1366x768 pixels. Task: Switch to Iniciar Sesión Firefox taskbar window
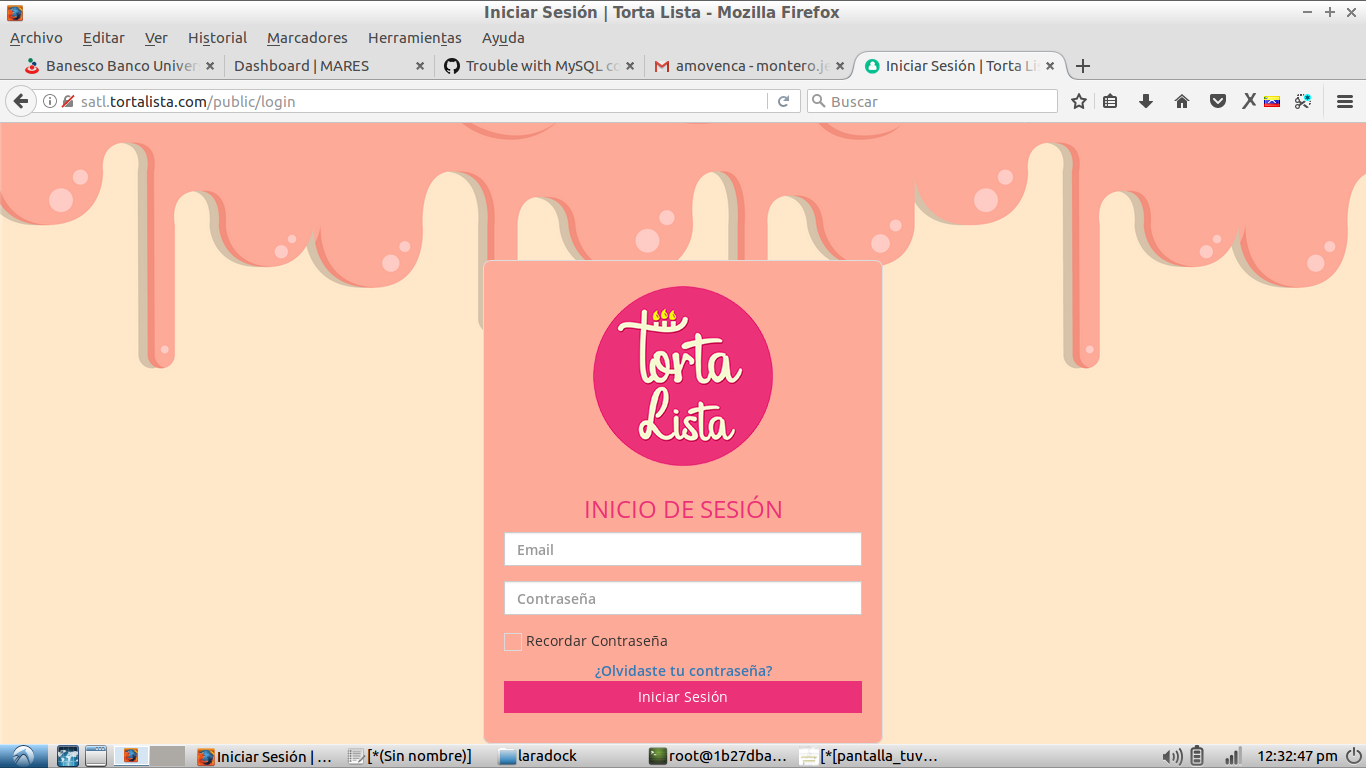click(266, 756)
